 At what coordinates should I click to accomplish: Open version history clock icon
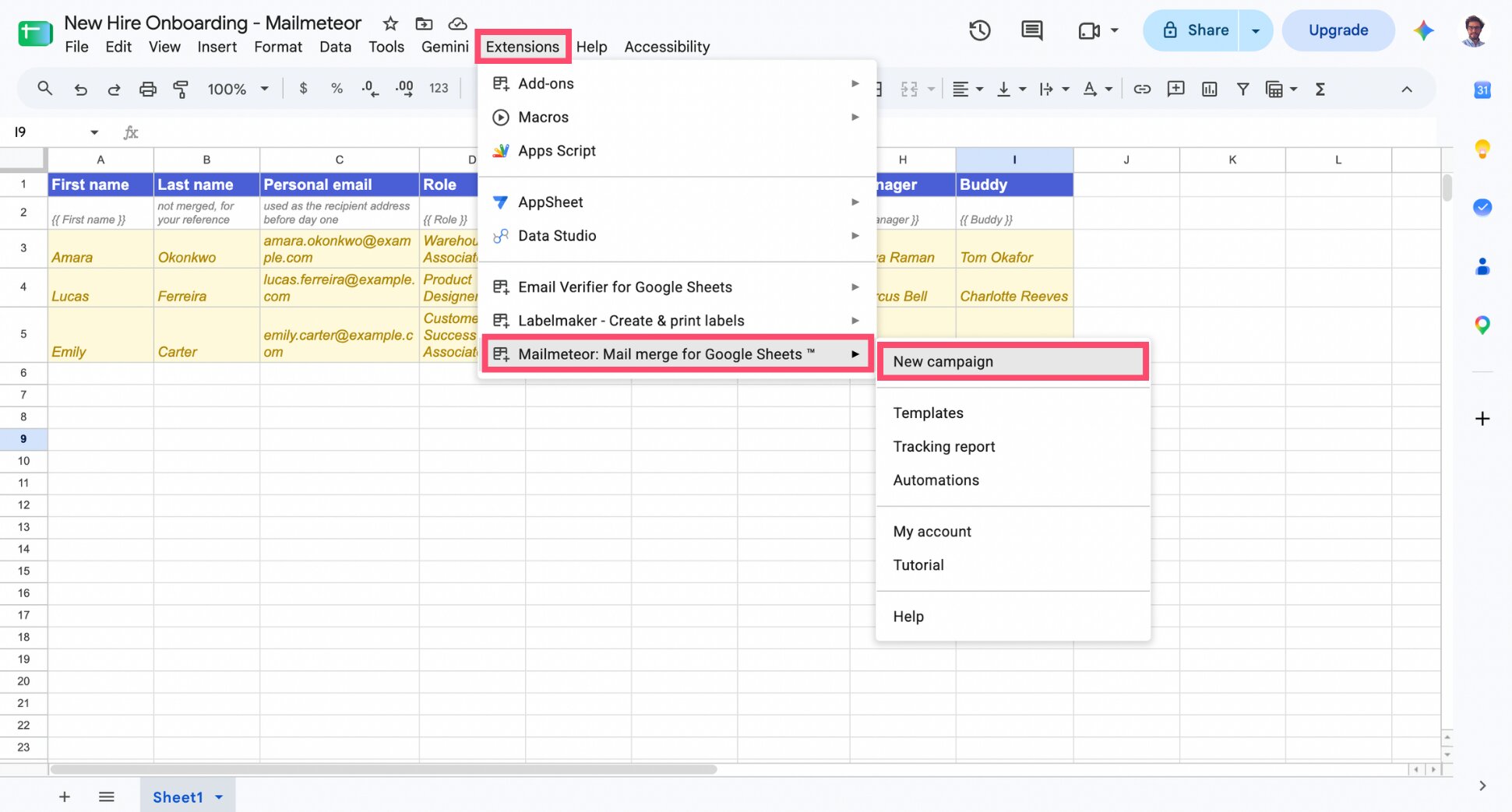point(979,30)
